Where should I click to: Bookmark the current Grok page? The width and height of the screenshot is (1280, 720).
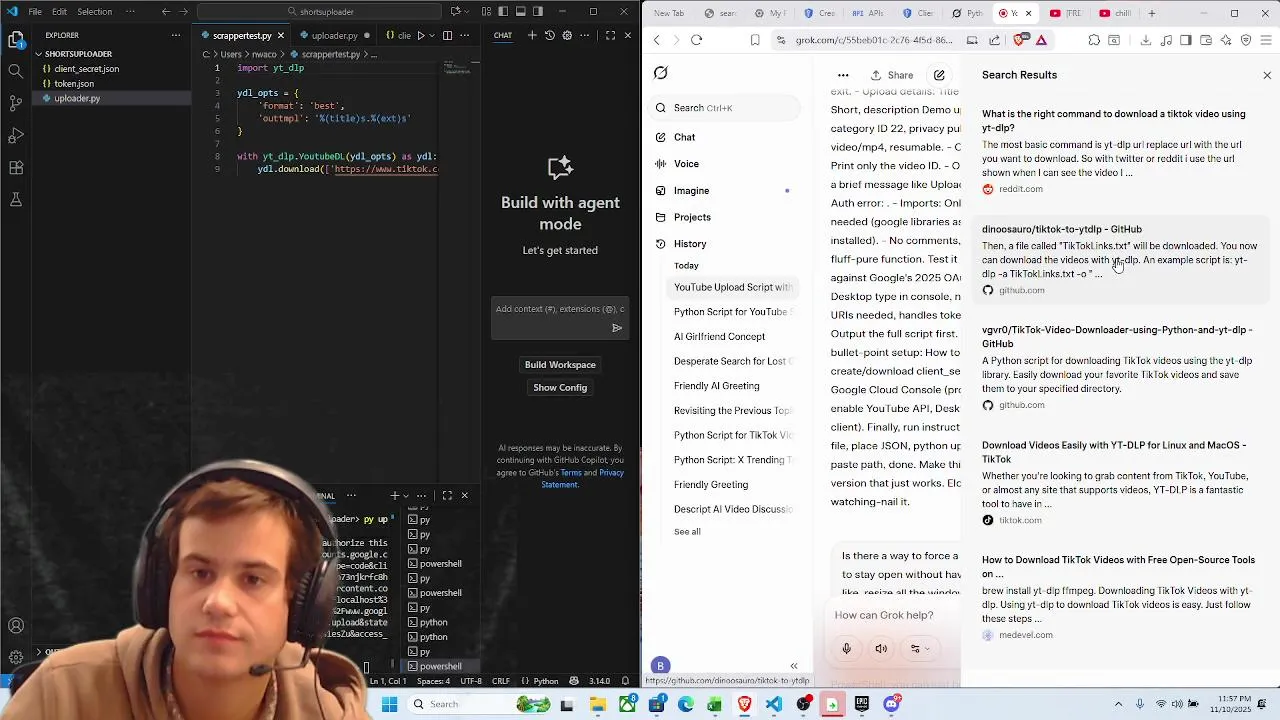coord(755,40)
